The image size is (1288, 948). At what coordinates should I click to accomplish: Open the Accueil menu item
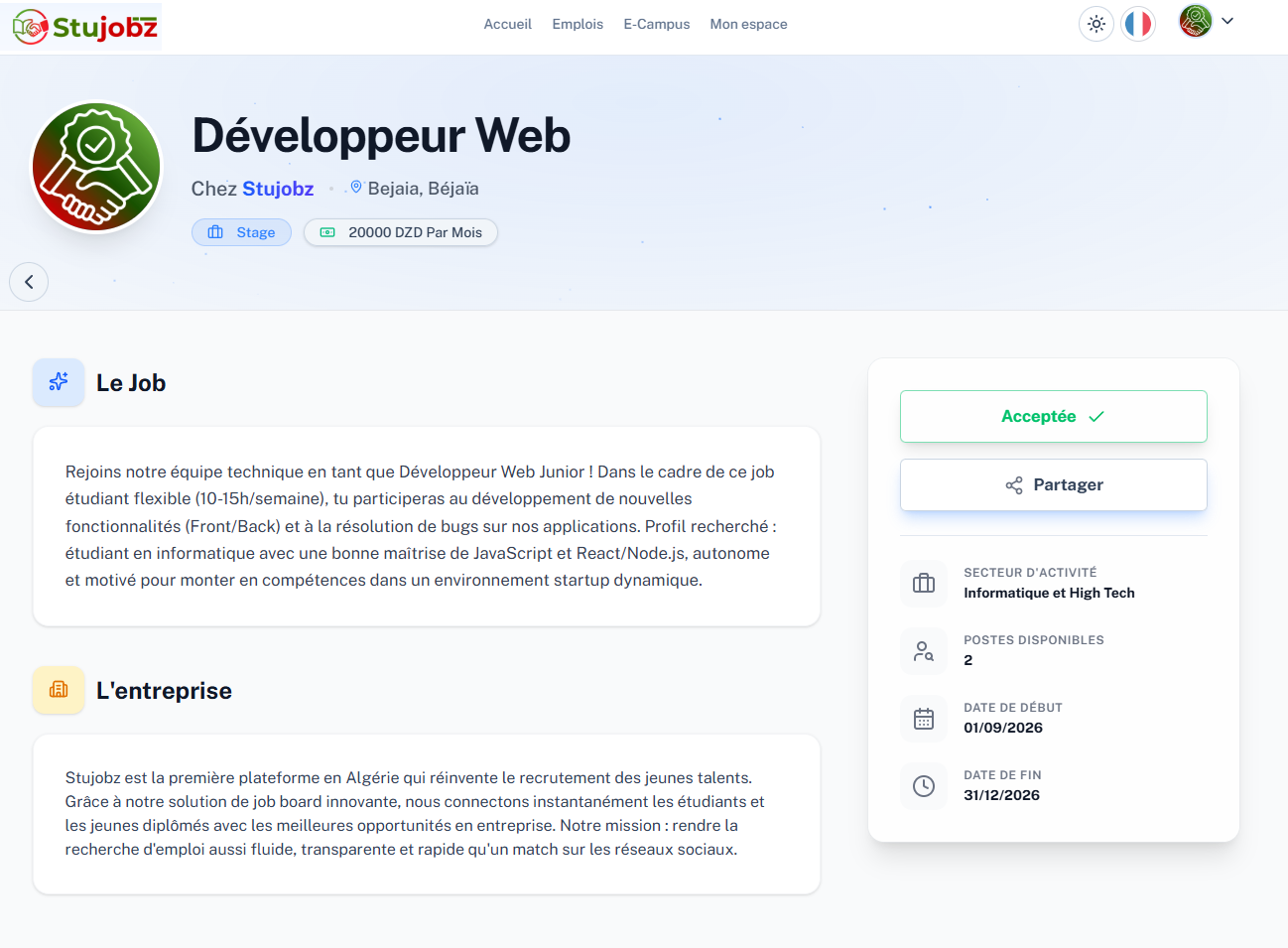pyautogui.click(x=508, y=24)
